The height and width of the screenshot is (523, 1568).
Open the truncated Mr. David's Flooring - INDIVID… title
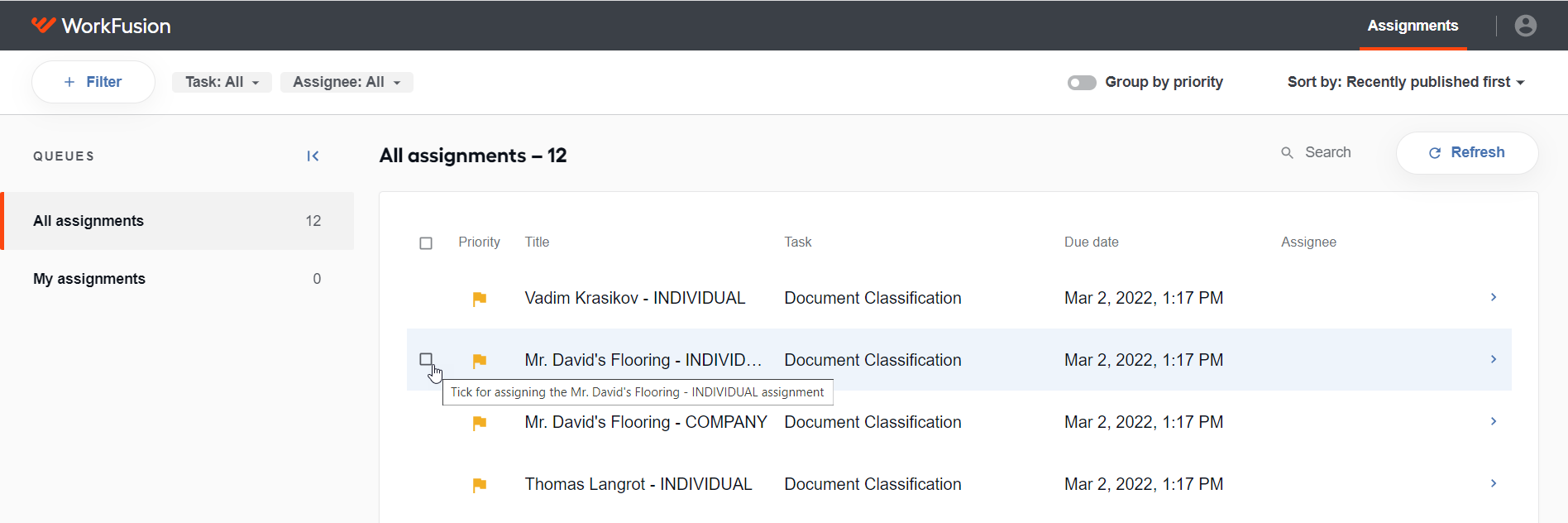[643, 360]
